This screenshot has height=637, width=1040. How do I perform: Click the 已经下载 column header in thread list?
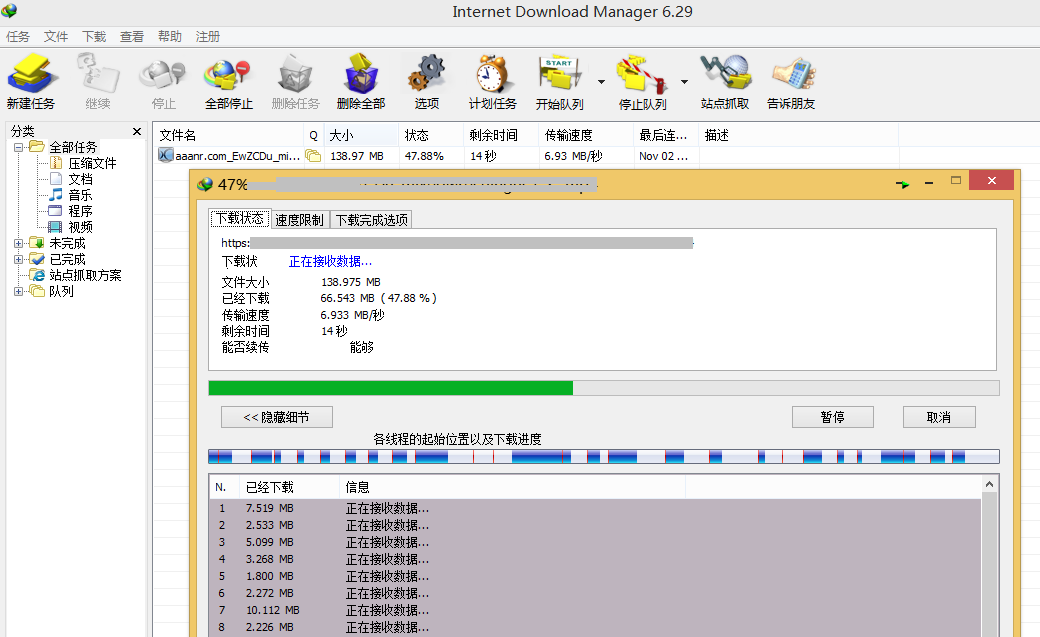pyautogui.click(x=289, y=487)
